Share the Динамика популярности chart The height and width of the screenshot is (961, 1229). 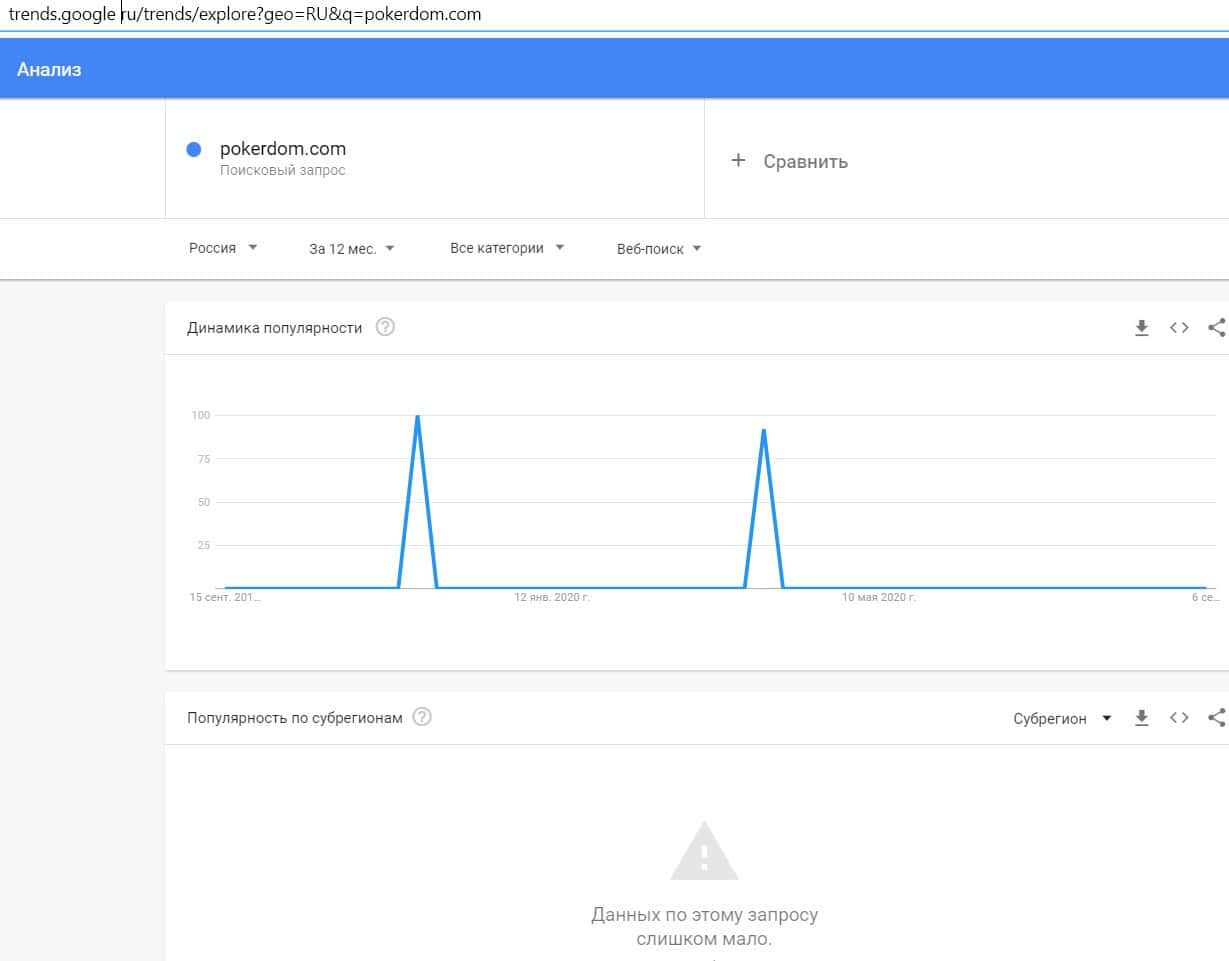[1216, 328]
